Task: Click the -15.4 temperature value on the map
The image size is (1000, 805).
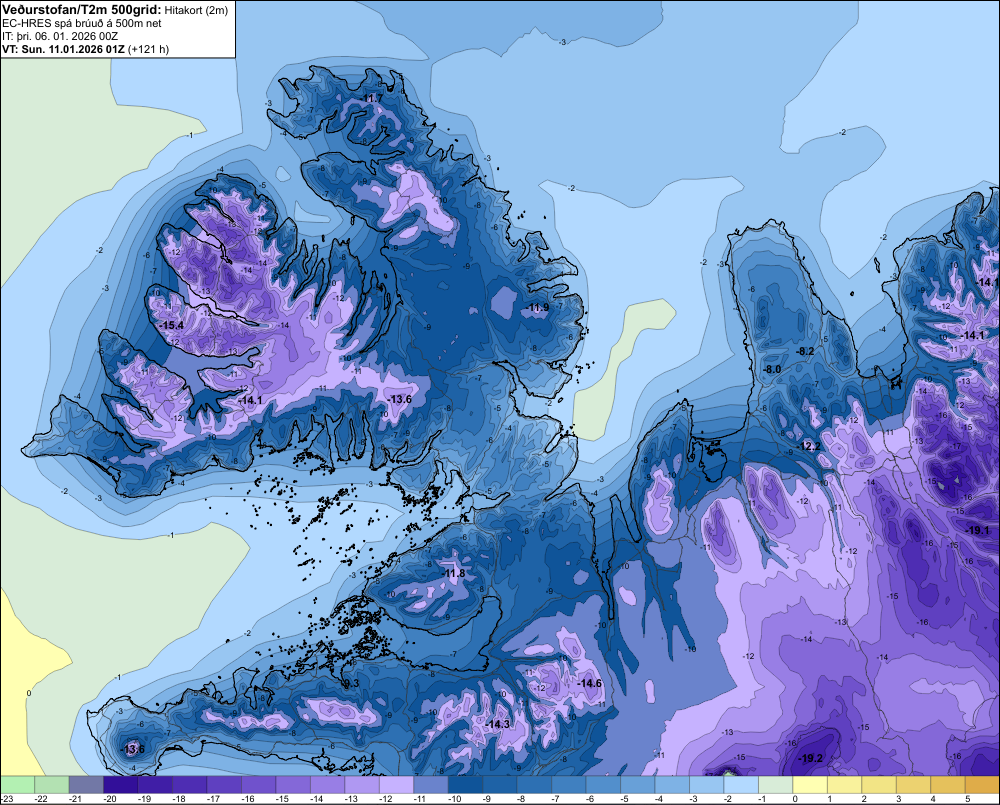Action: [172, 325]
